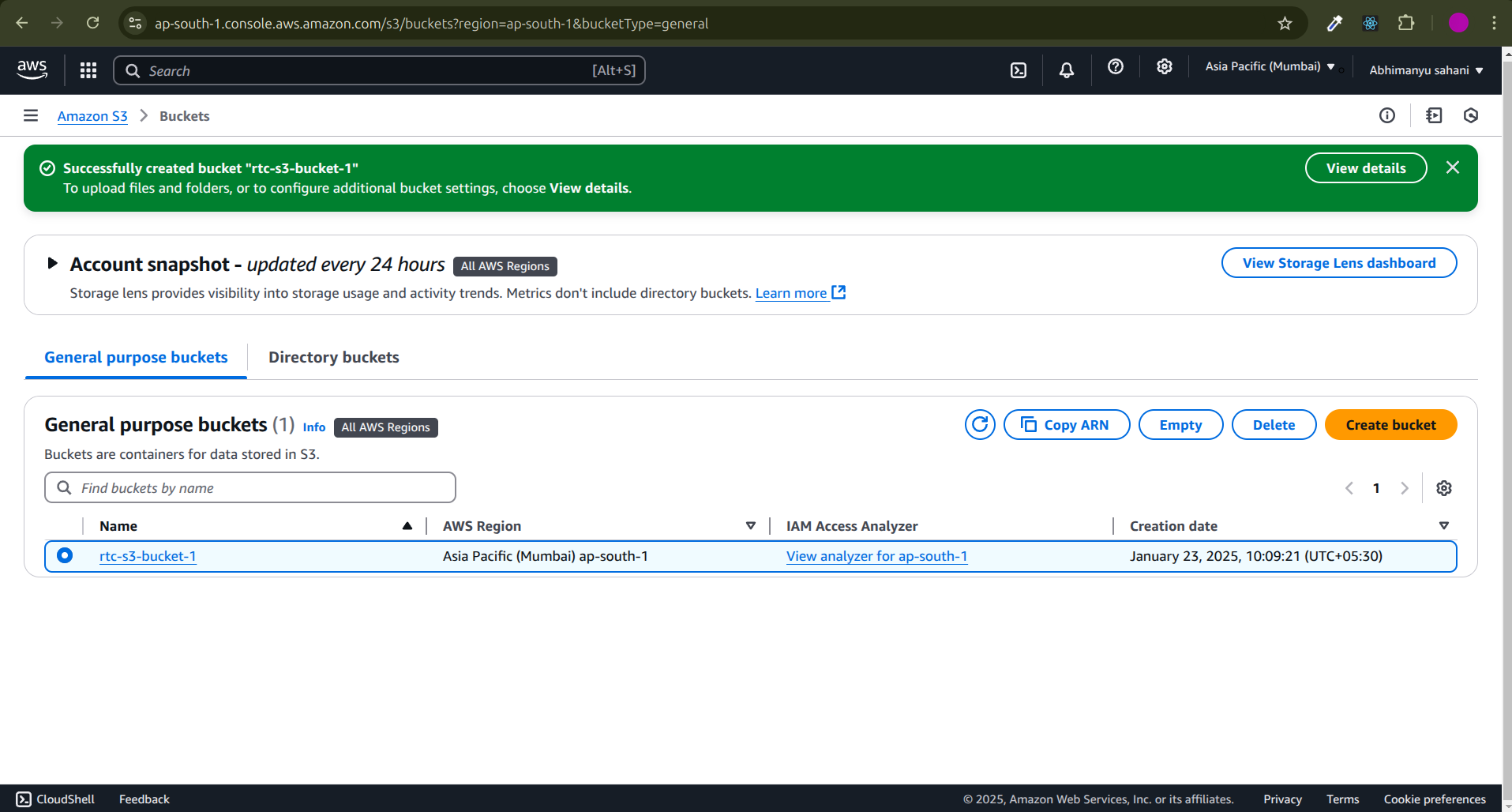This screenshot has width=1512, height=812.
Task: Sort buckets by AWS Region column
Action: (751, 526)
